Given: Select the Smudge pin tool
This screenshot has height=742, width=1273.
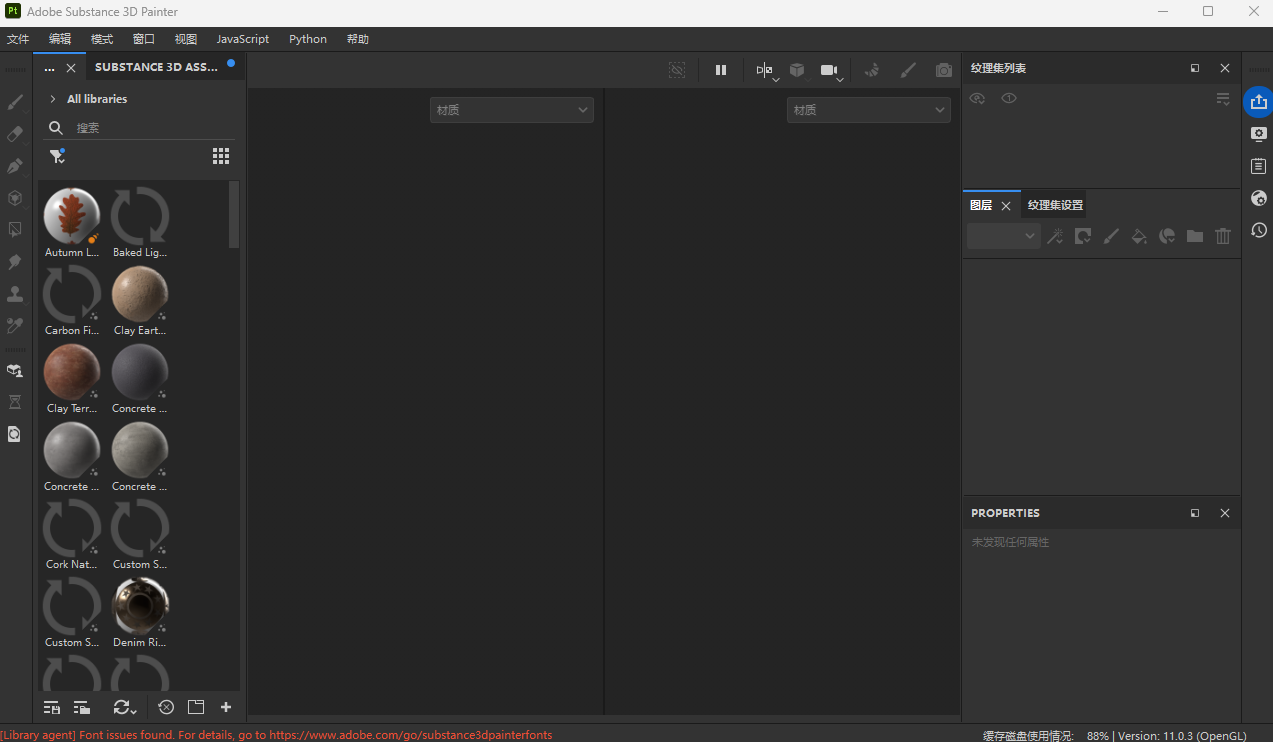Looking at the screenshot, I should point(15,262).
